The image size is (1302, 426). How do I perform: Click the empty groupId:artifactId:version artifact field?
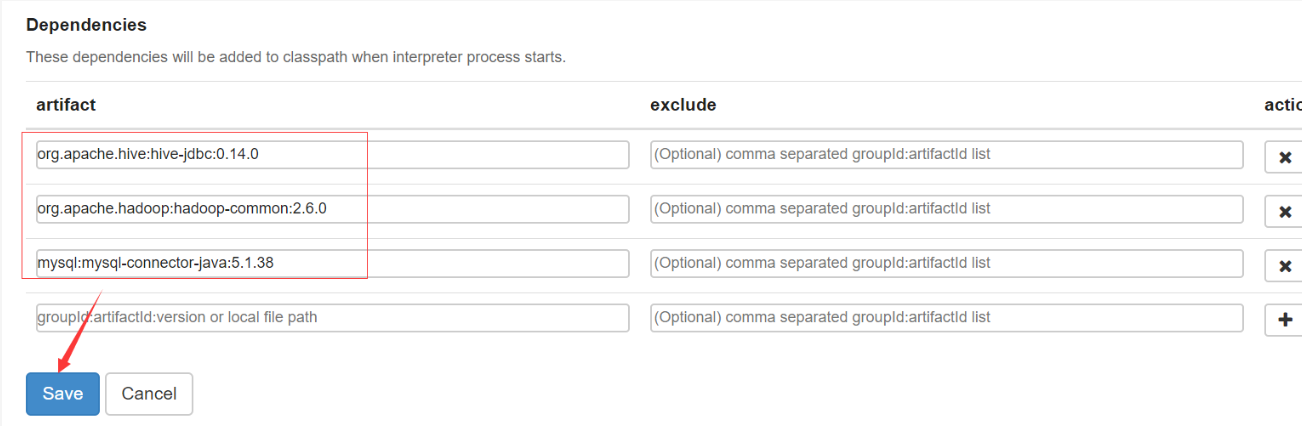tap(333, 317)
